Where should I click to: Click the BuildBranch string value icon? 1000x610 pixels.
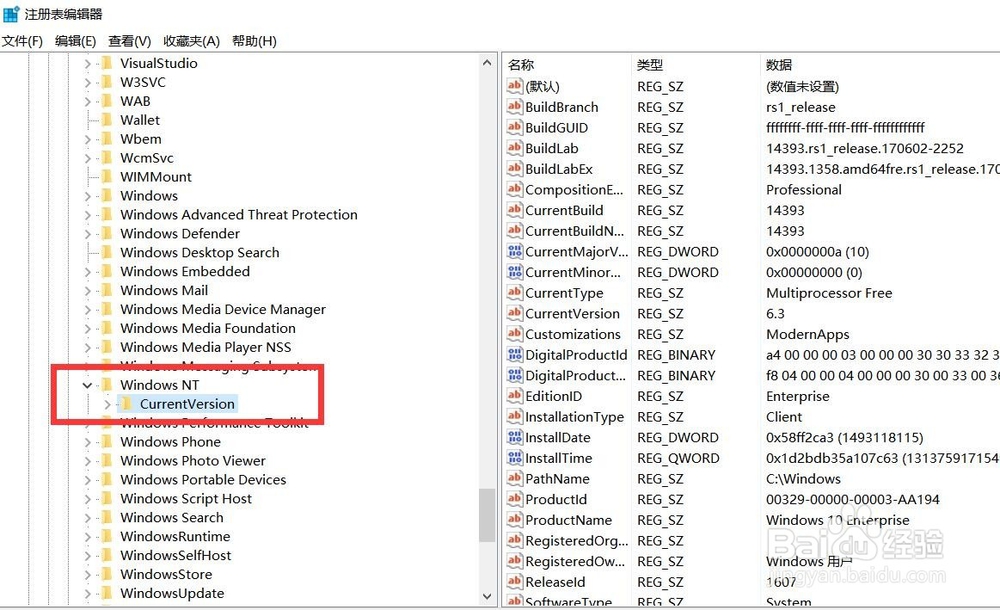click(515, 107)
